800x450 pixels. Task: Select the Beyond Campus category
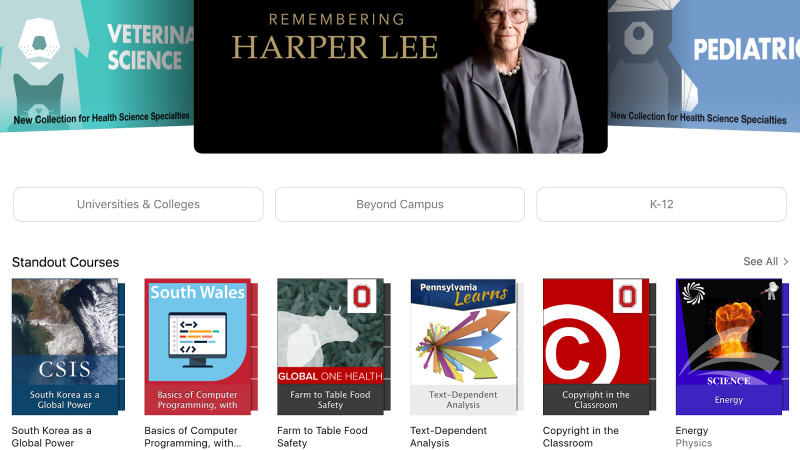[x=400, y=205]
